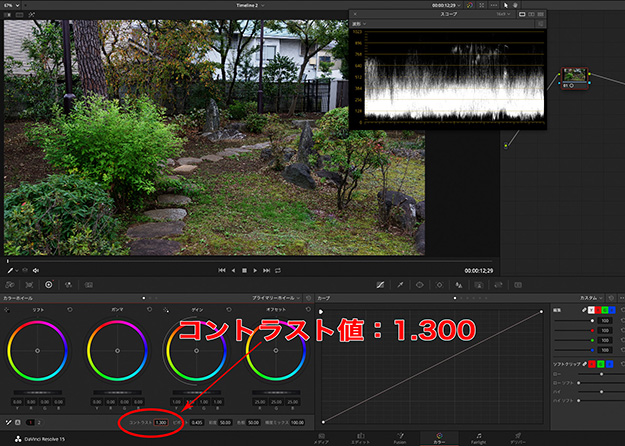Image resolution: width=625 pixels, height=446 pixels.
Task: Open the エディット page tab
Action: point(361,437)
